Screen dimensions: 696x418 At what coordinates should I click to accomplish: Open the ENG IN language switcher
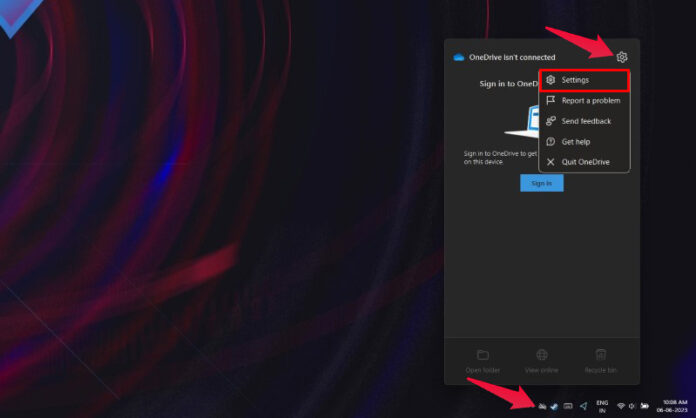[x=602, y=406]
